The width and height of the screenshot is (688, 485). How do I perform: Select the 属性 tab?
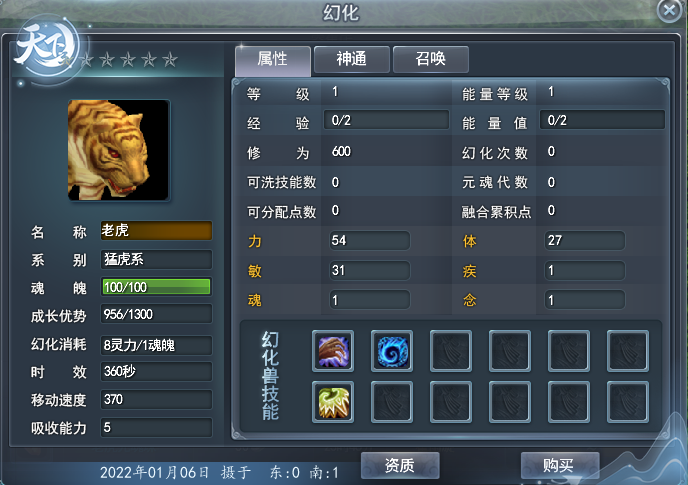(273, 60)
